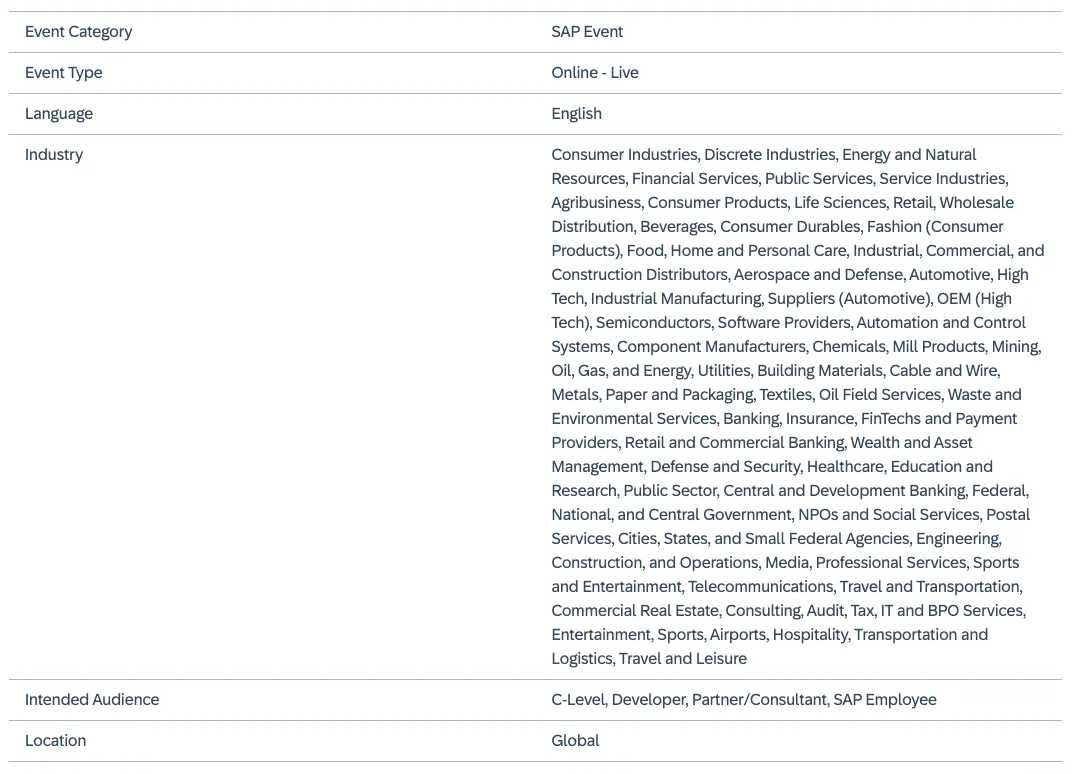Click the word Chemicals in industry list
Viewport: 1072px width, 774px height.
point(847,347)
